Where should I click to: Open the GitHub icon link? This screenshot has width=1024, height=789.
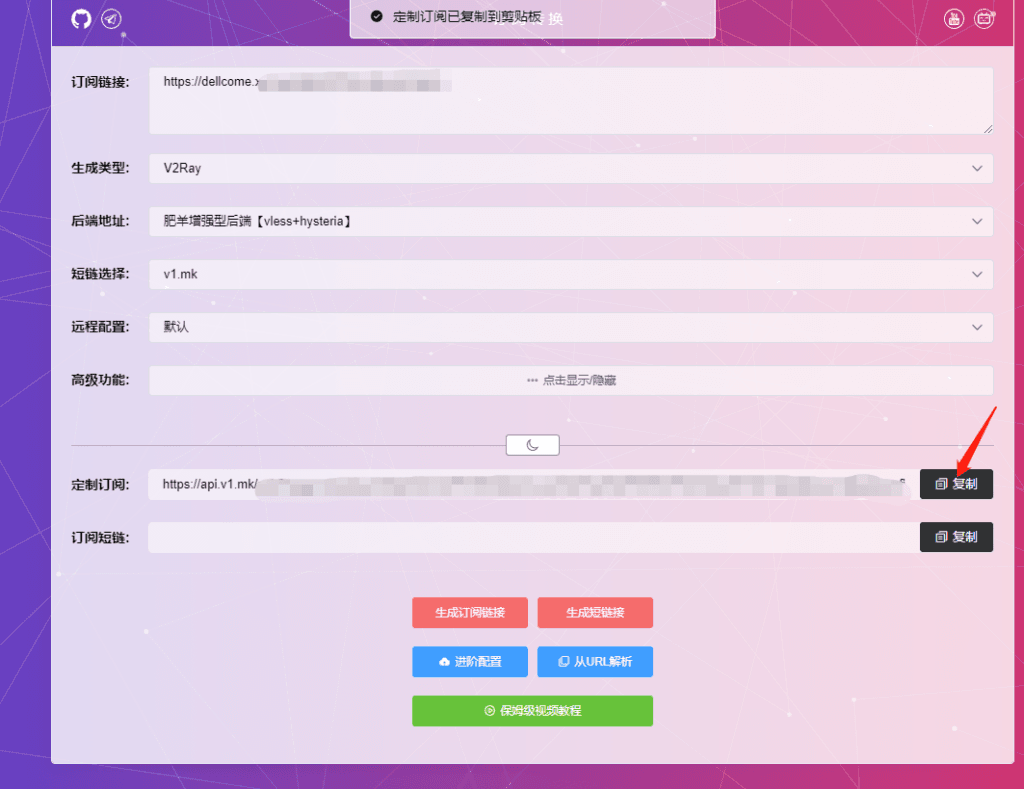(x=81, y=19)
